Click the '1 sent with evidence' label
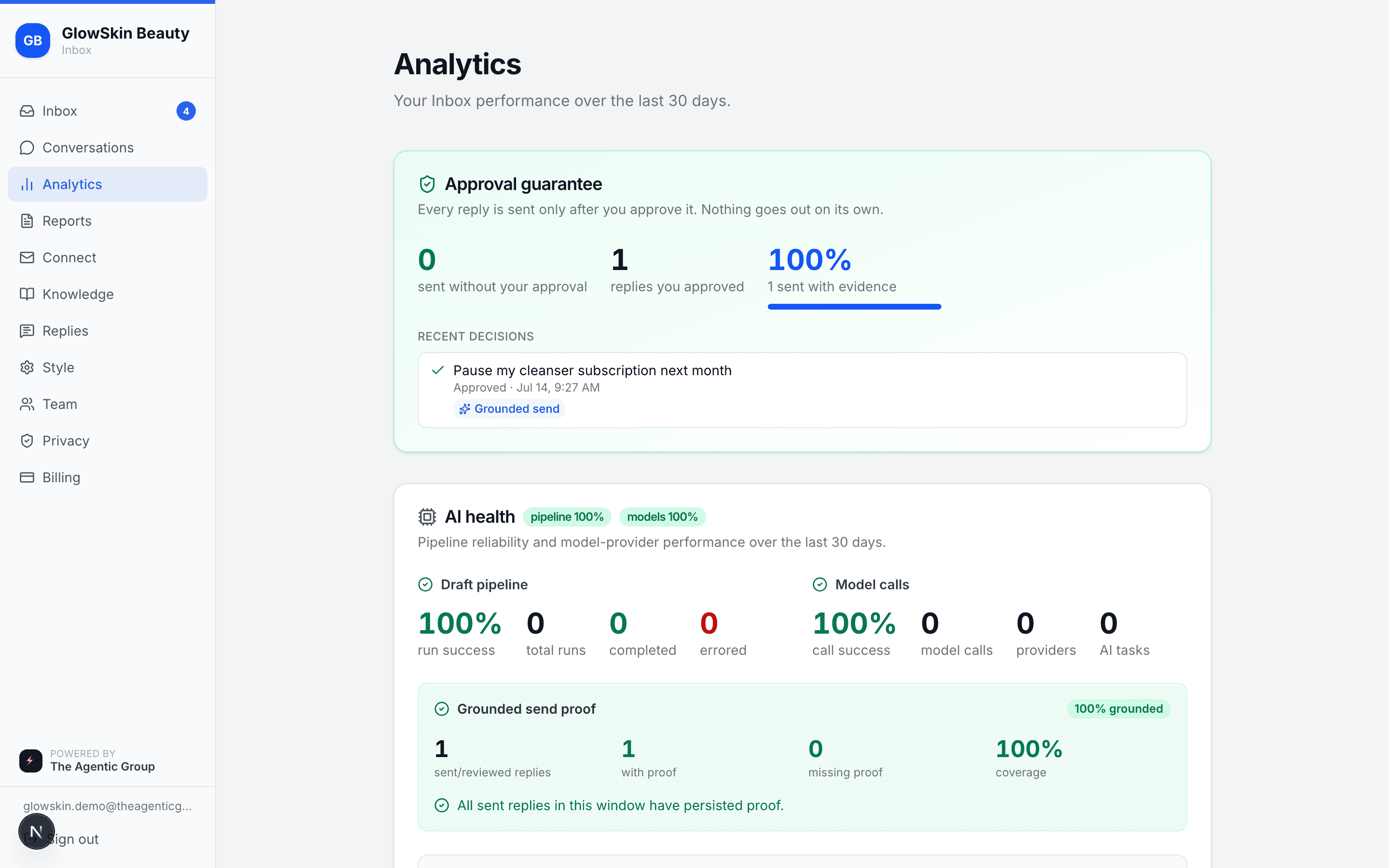Viewport: 1389px width, 868px height. pos(831,286)
